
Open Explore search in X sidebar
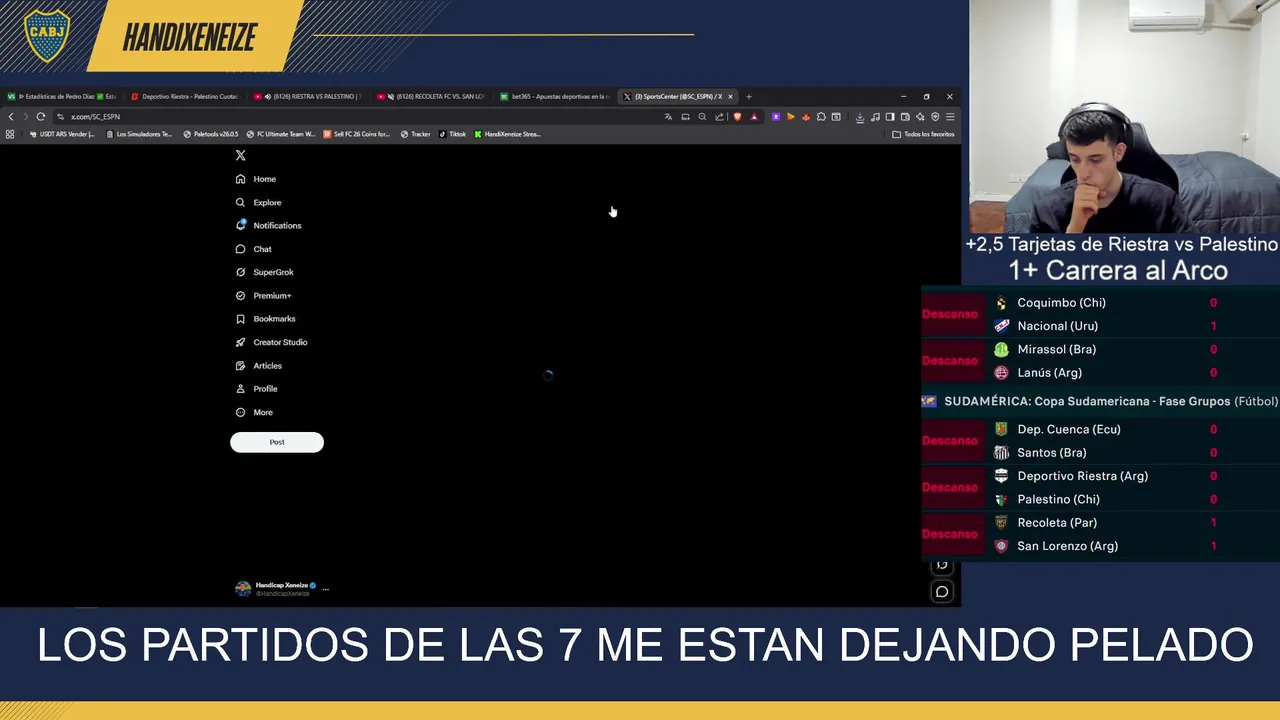pos(258,202)
